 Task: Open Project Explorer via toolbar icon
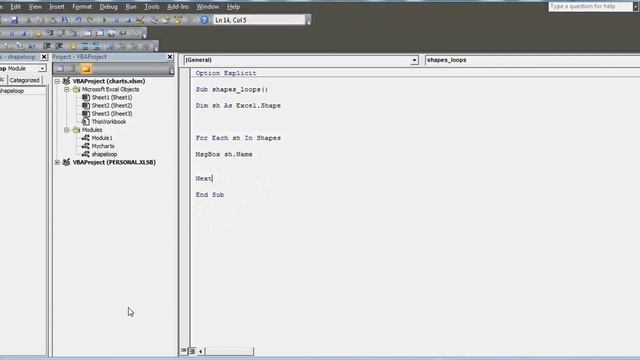[x=154, y=20]
